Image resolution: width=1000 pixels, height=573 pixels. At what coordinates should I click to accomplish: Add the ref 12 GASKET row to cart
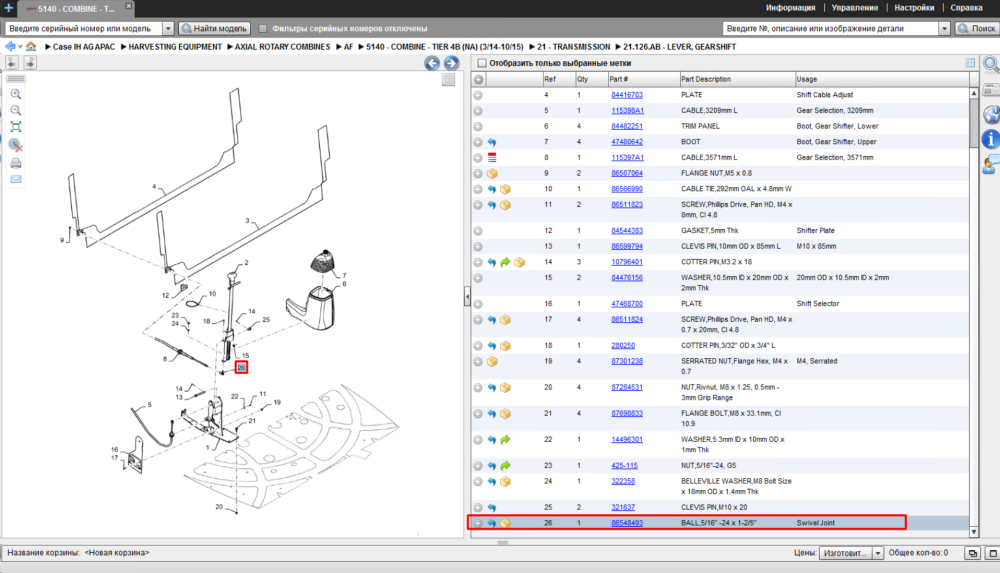coord(478,231)
